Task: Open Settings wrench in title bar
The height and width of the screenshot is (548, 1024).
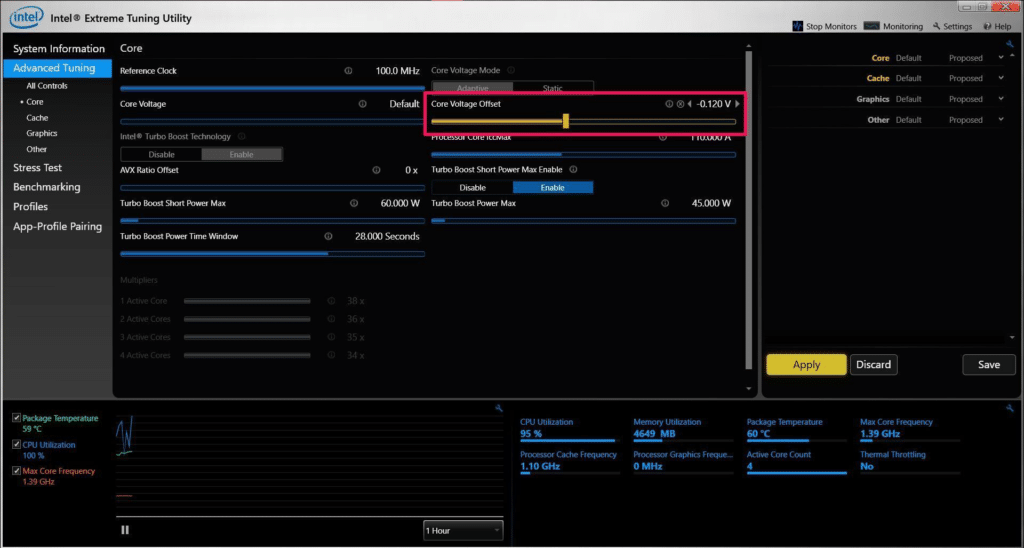Action: (936, 27)
